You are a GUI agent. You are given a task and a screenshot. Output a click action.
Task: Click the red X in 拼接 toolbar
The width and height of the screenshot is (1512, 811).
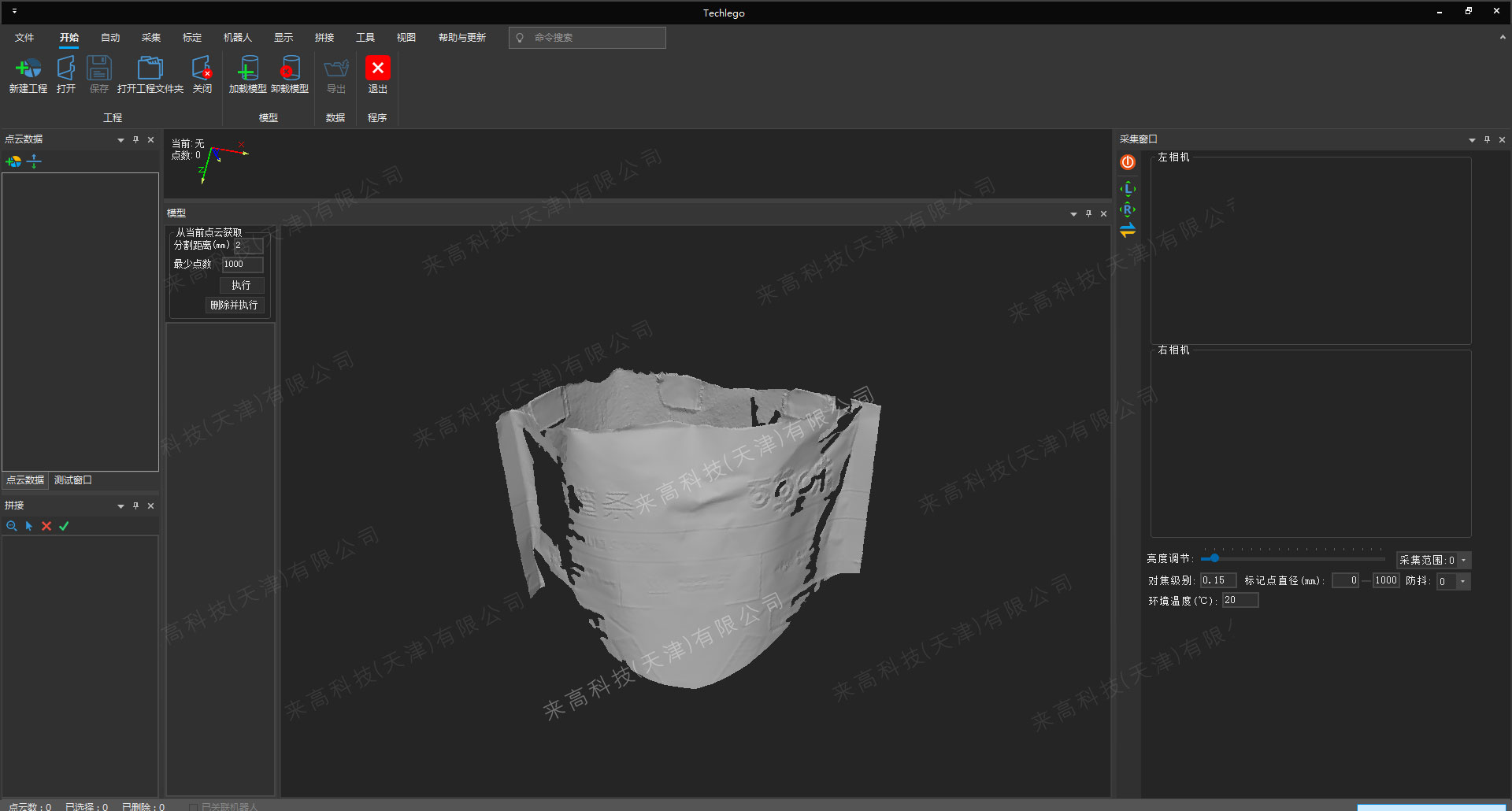46,526
